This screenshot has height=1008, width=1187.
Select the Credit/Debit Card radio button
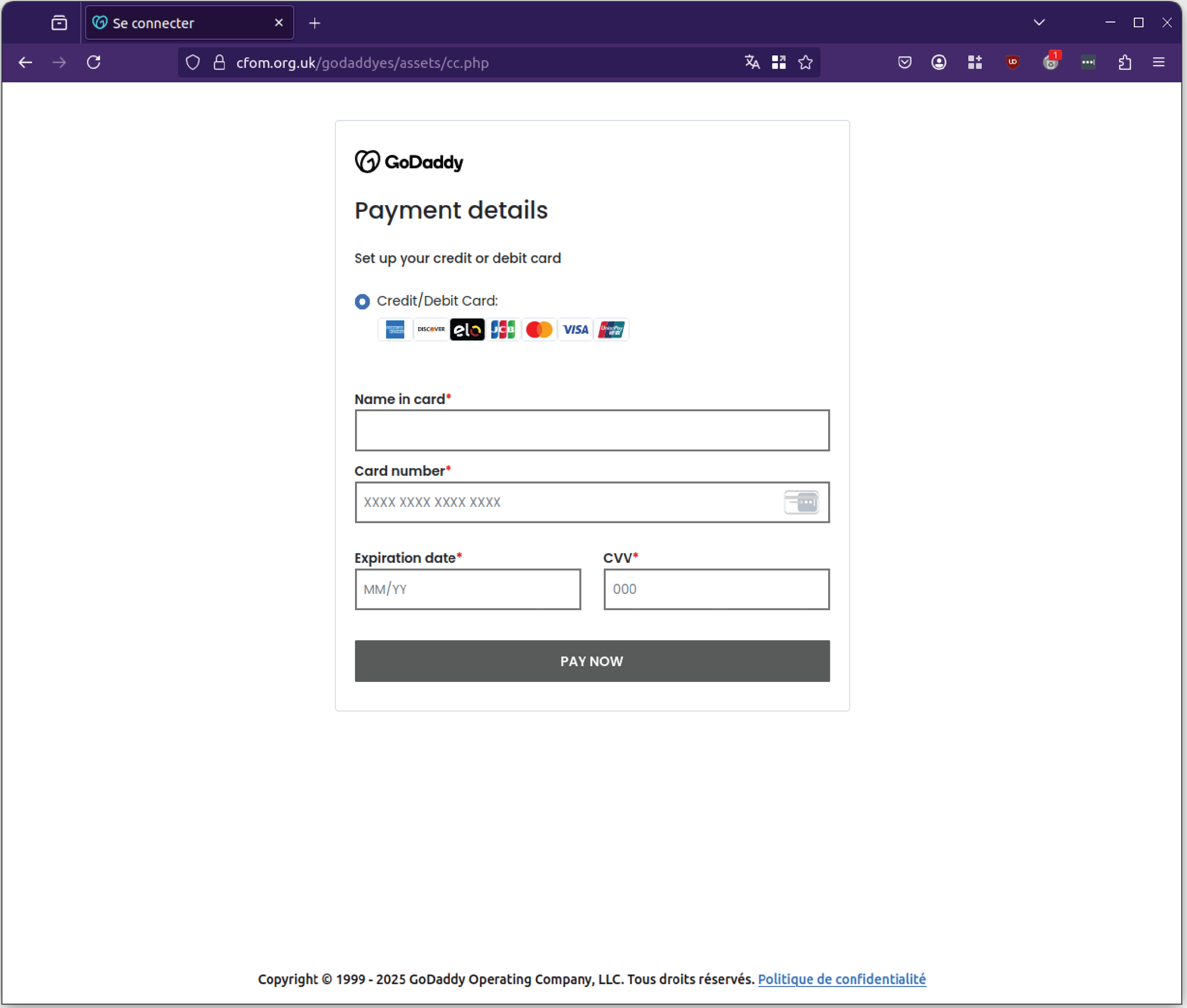(x=362, y=301)
